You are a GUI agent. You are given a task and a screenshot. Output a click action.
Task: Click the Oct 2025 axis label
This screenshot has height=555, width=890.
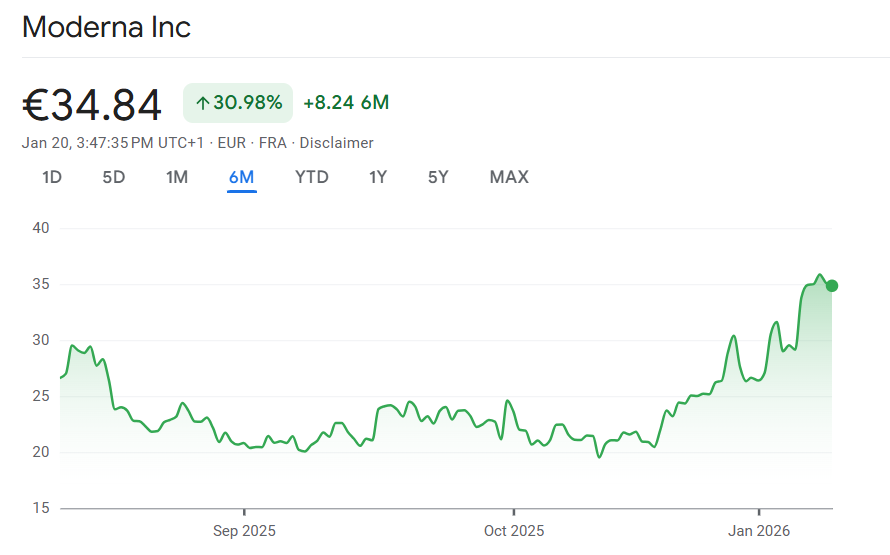tap(513, 531)
